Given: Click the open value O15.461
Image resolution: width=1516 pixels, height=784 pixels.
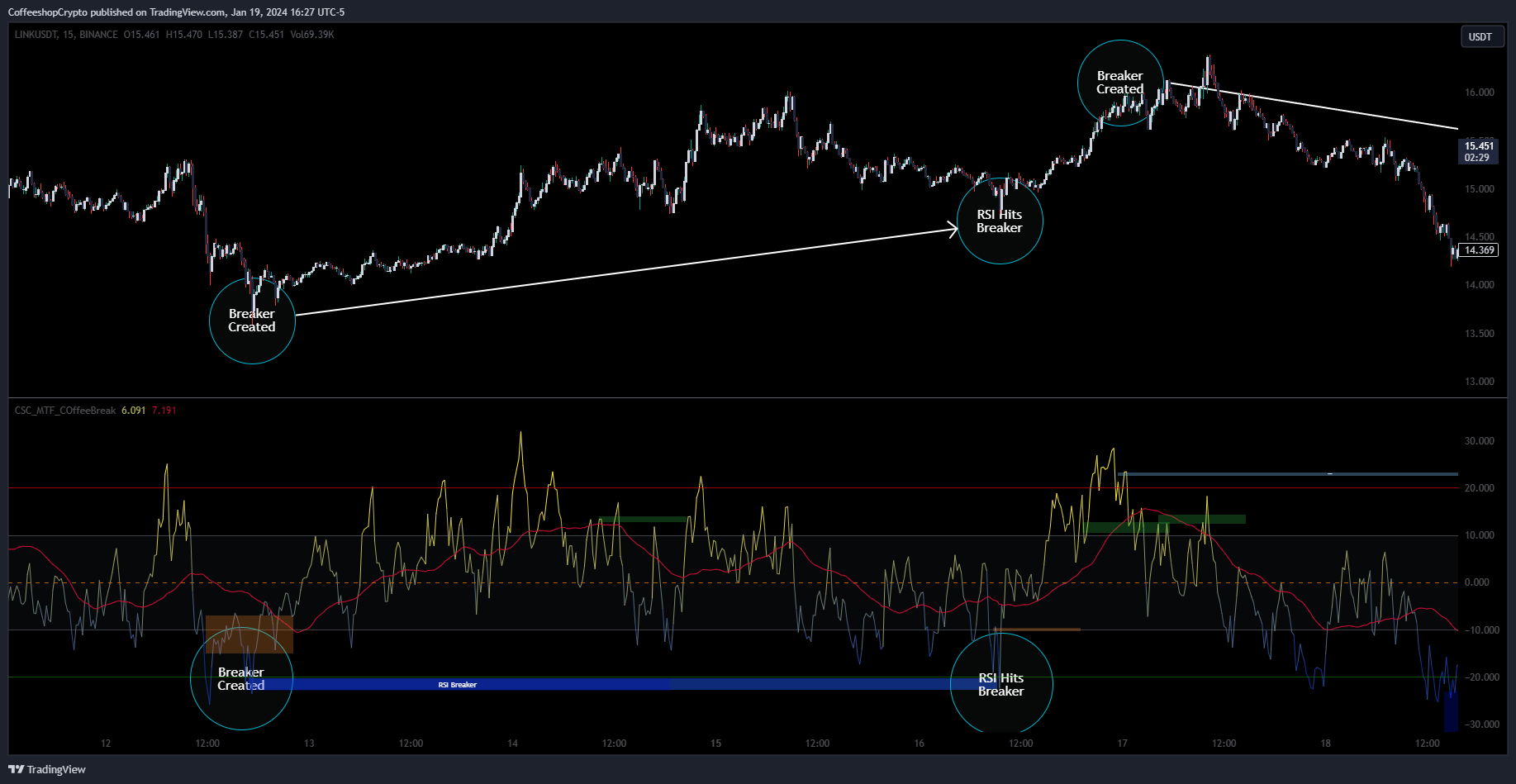Looking at the screenshot, I should click(x=142, y=35).
